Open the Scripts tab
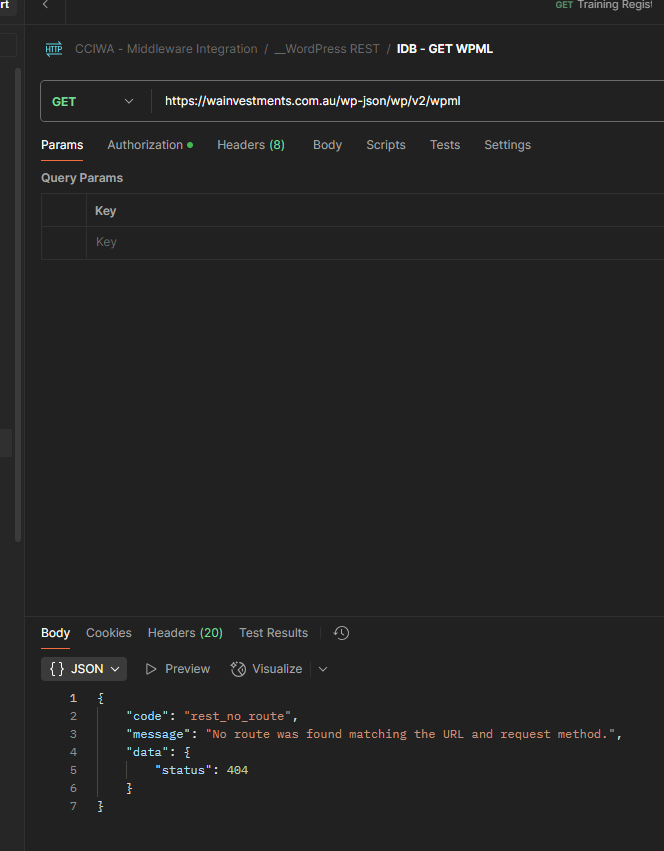The image size is (664, 851). pos(385,145)
